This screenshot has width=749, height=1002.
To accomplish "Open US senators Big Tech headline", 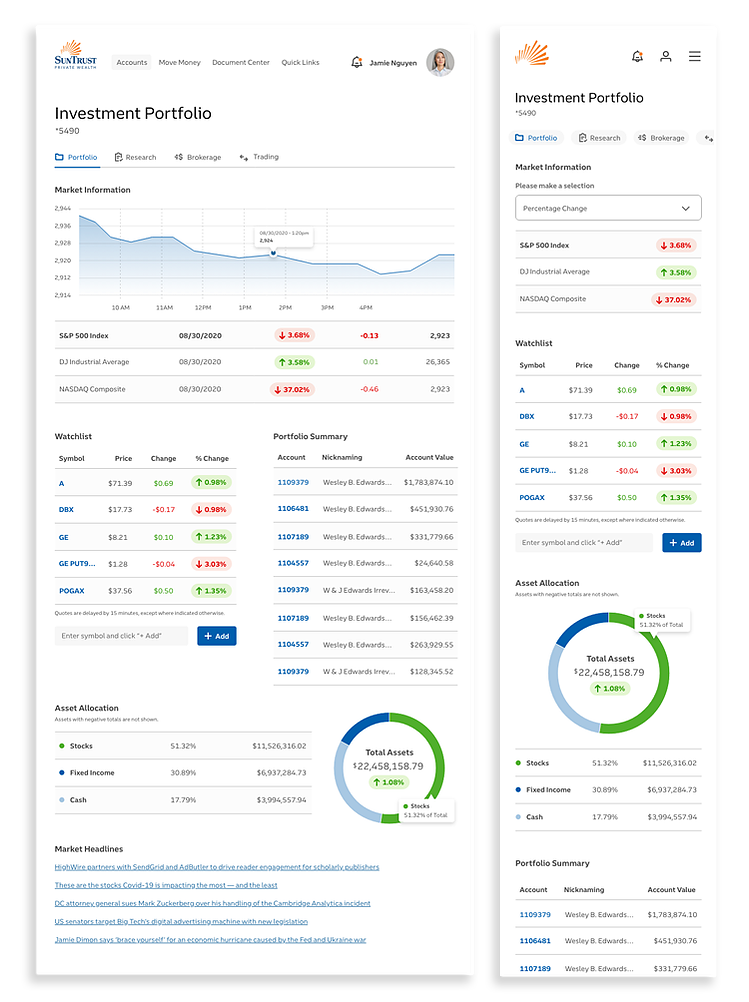I will tap(181, 921).
